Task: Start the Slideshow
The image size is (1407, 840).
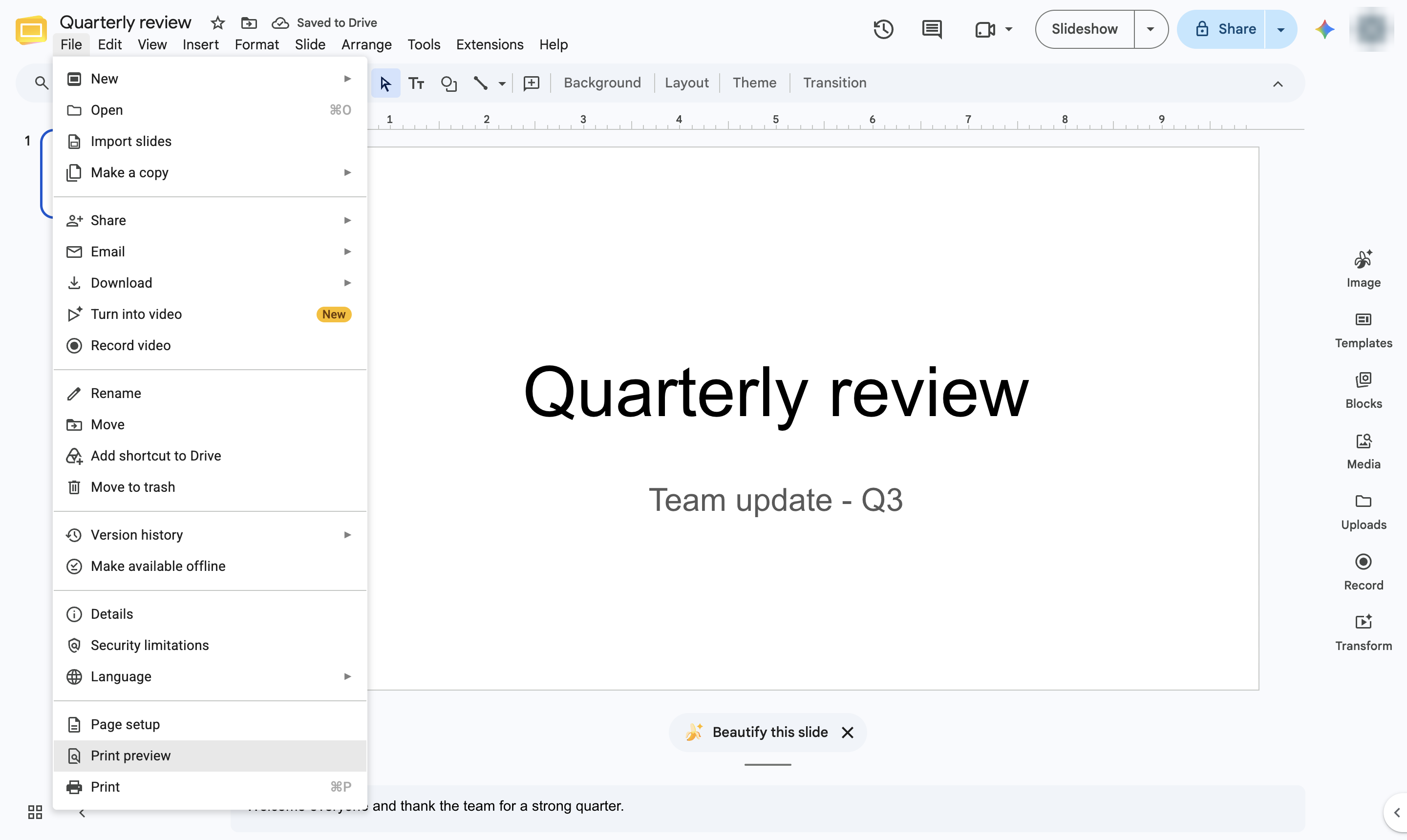Action: [x=1084, y=29]
